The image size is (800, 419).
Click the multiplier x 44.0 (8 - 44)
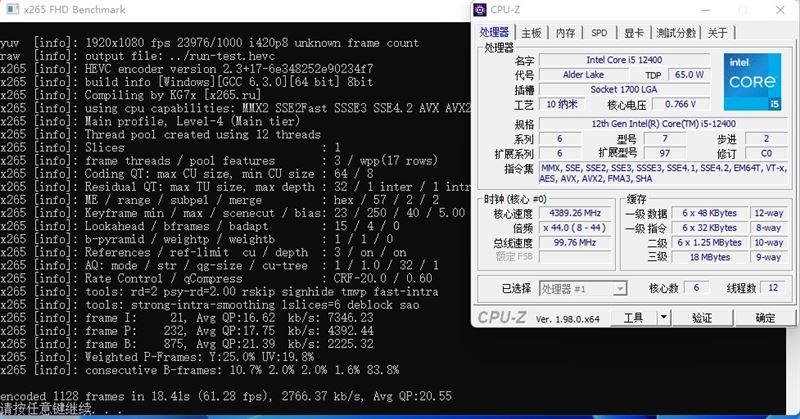(x=575, y=228)
